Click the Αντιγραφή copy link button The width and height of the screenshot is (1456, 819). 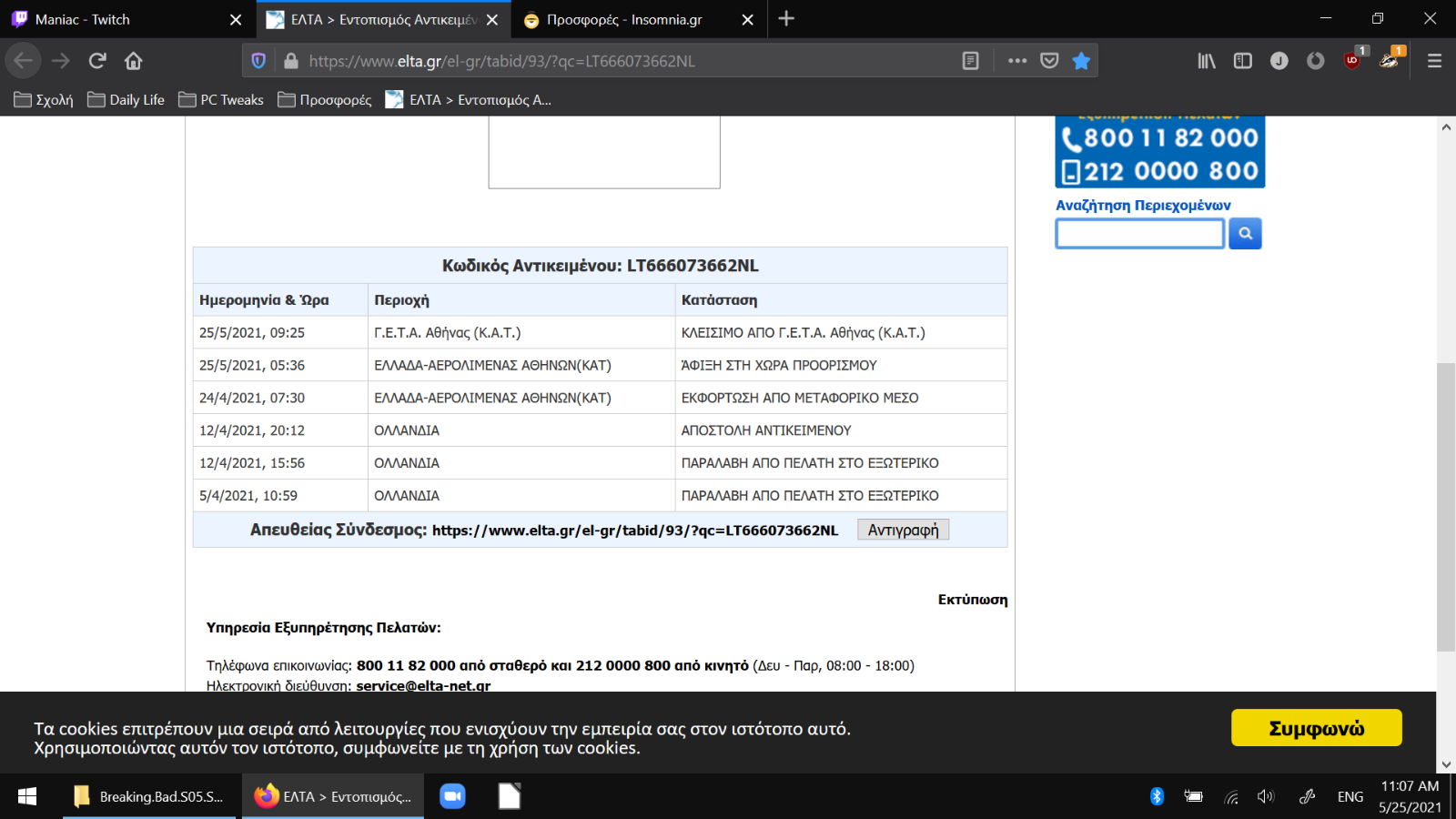point(903,530)
